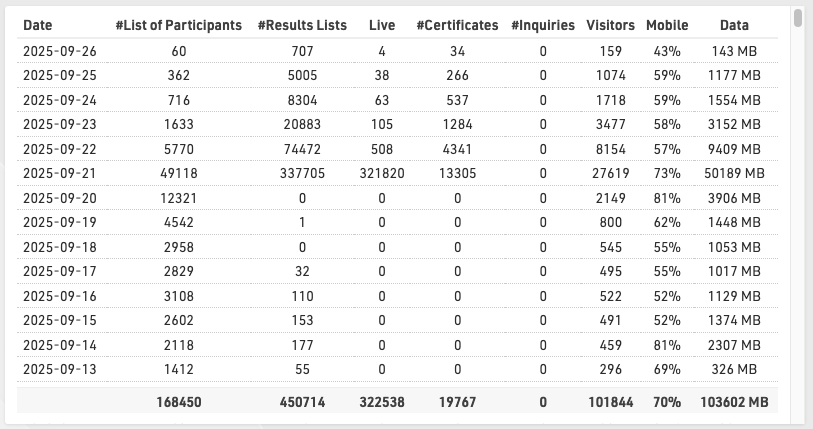813x429 pixels.
Task: Click the #Results Lists column header
Action: click(301, 25)
